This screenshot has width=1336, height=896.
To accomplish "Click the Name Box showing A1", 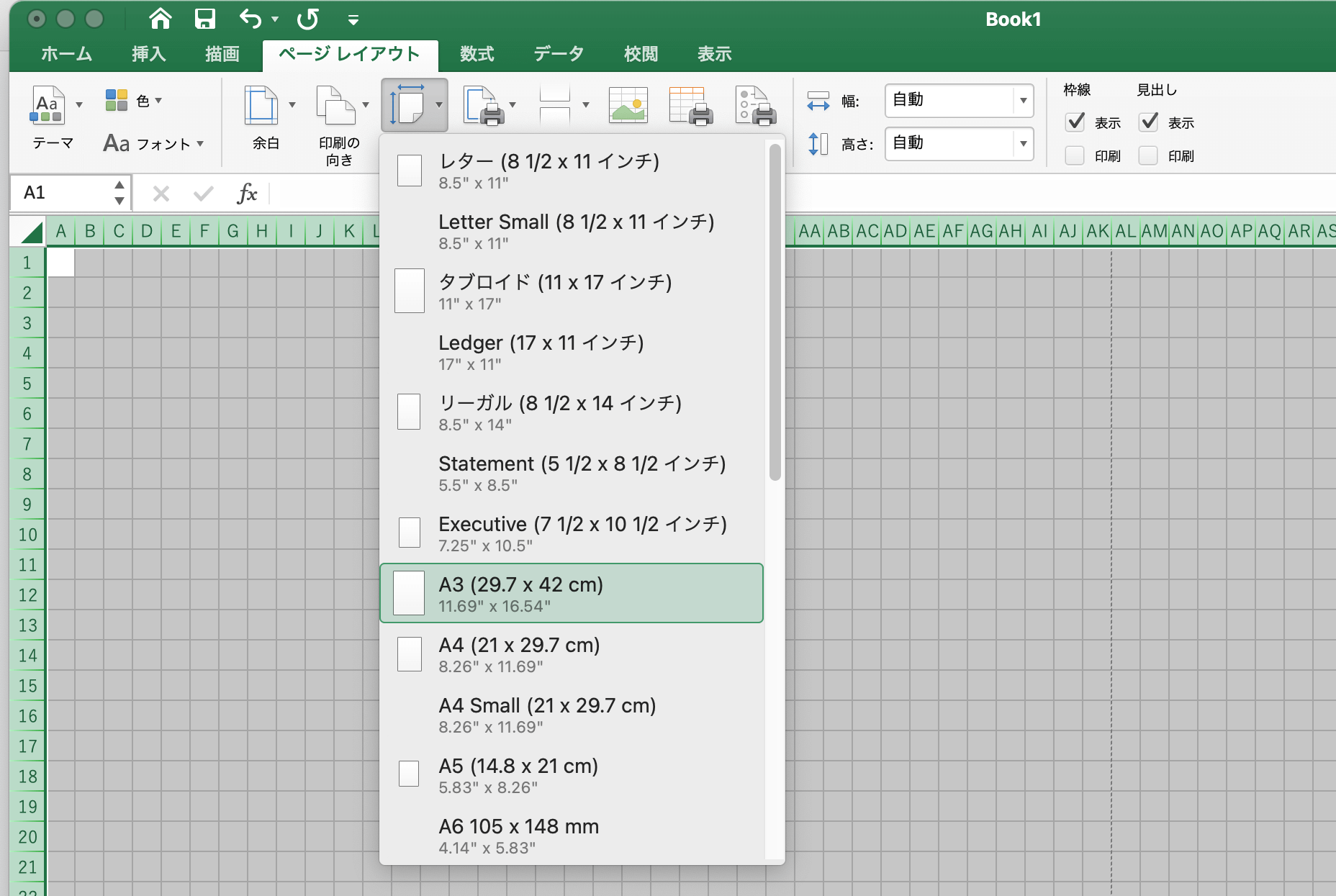I will pyautogui.click(x=71, y=193).
